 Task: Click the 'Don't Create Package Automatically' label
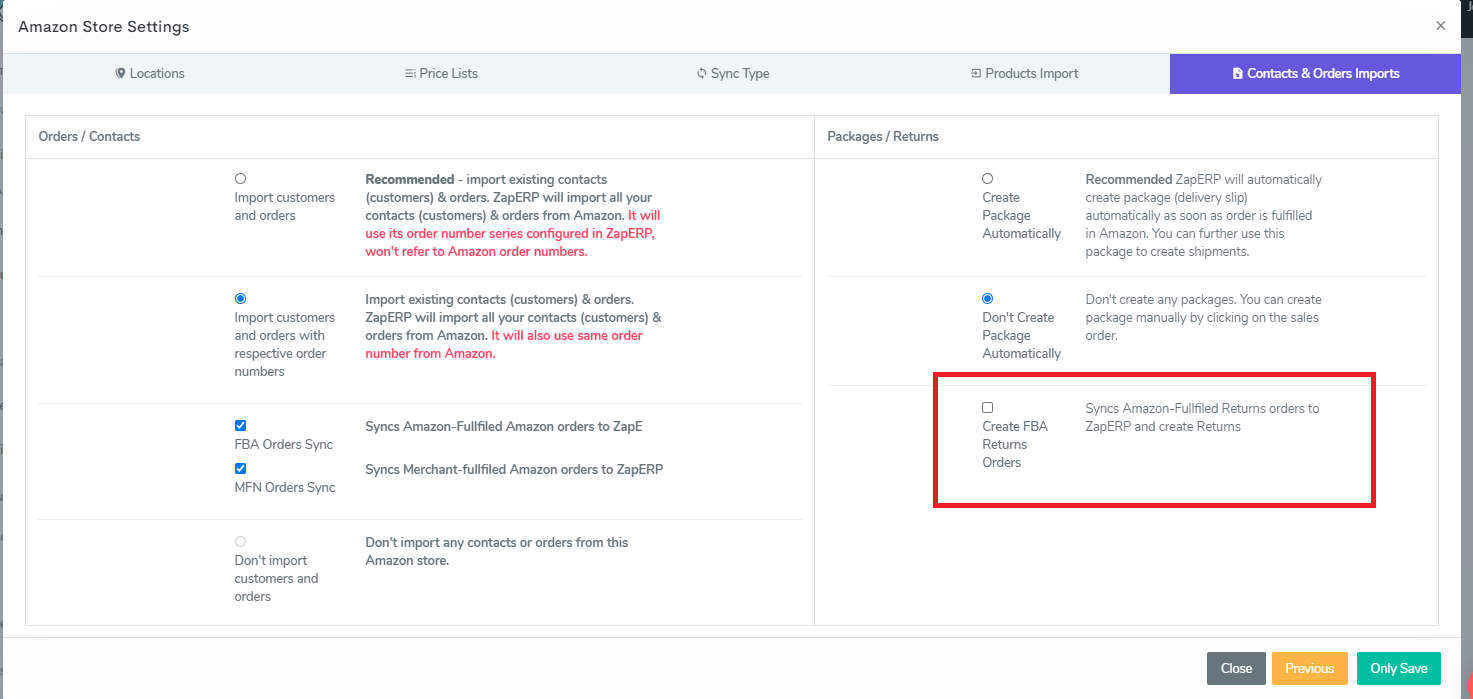pos(1021,335)
